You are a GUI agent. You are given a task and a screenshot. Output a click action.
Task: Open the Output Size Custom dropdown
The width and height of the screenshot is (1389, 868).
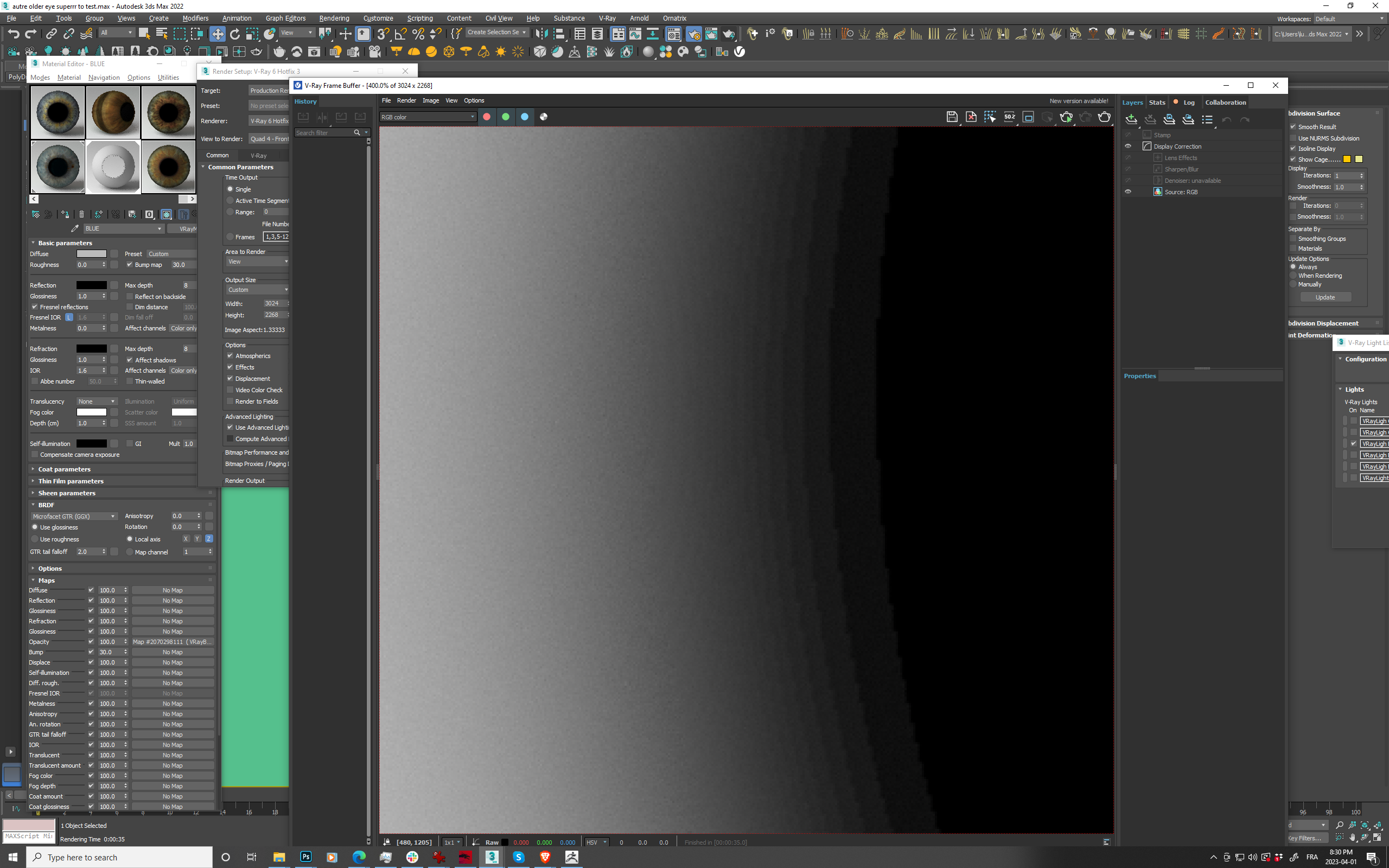(x=257, y=290)
